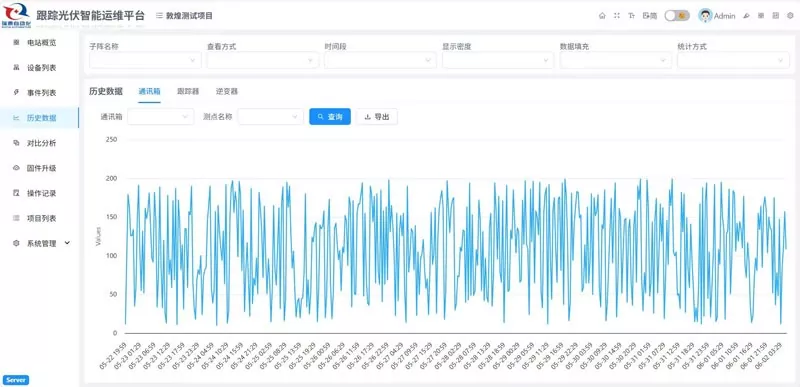
Task: Click the 敦煌测试项目 project name
Action: (x=189, y=16)
